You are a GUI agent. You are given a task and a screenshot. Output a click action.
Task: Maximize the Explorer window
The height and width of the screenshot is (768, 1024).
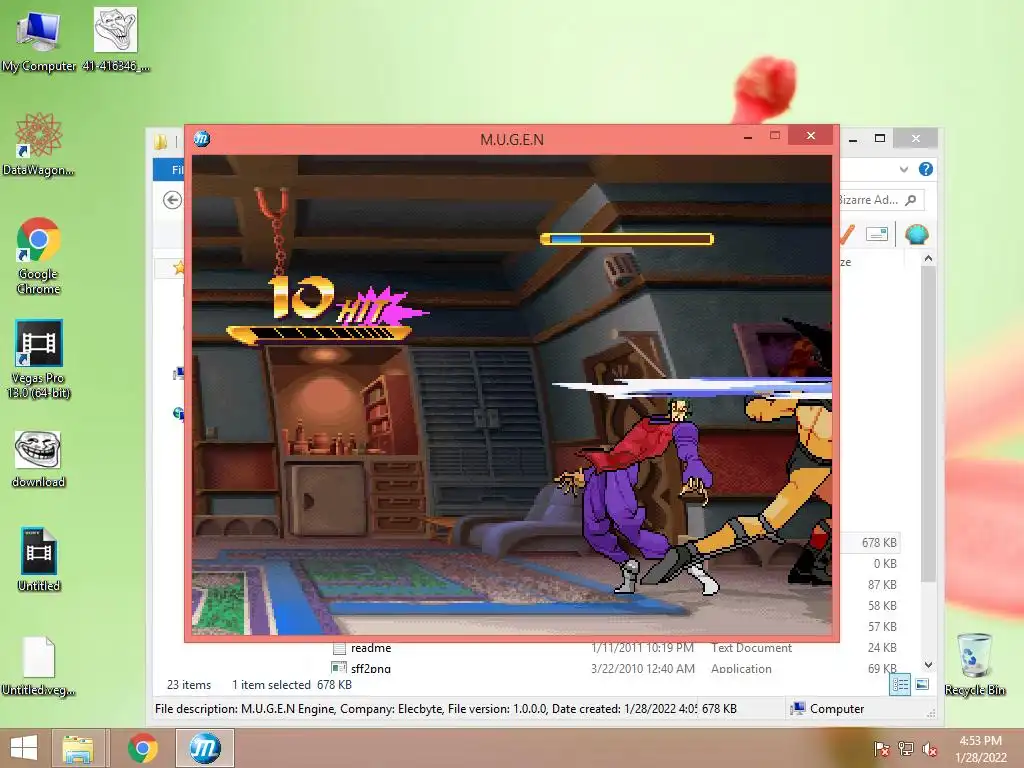pos(880,138)
